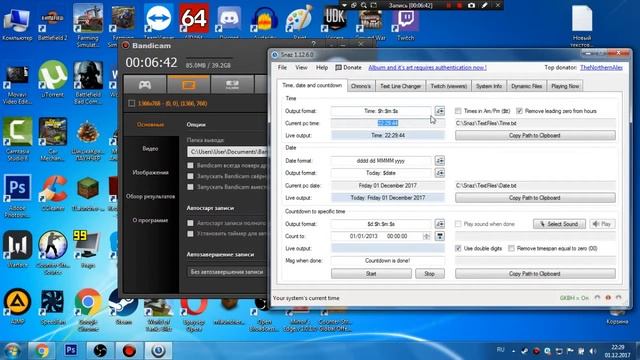Click the Donate button in Snaz
The image size is (640, 360).
point(349,68)
